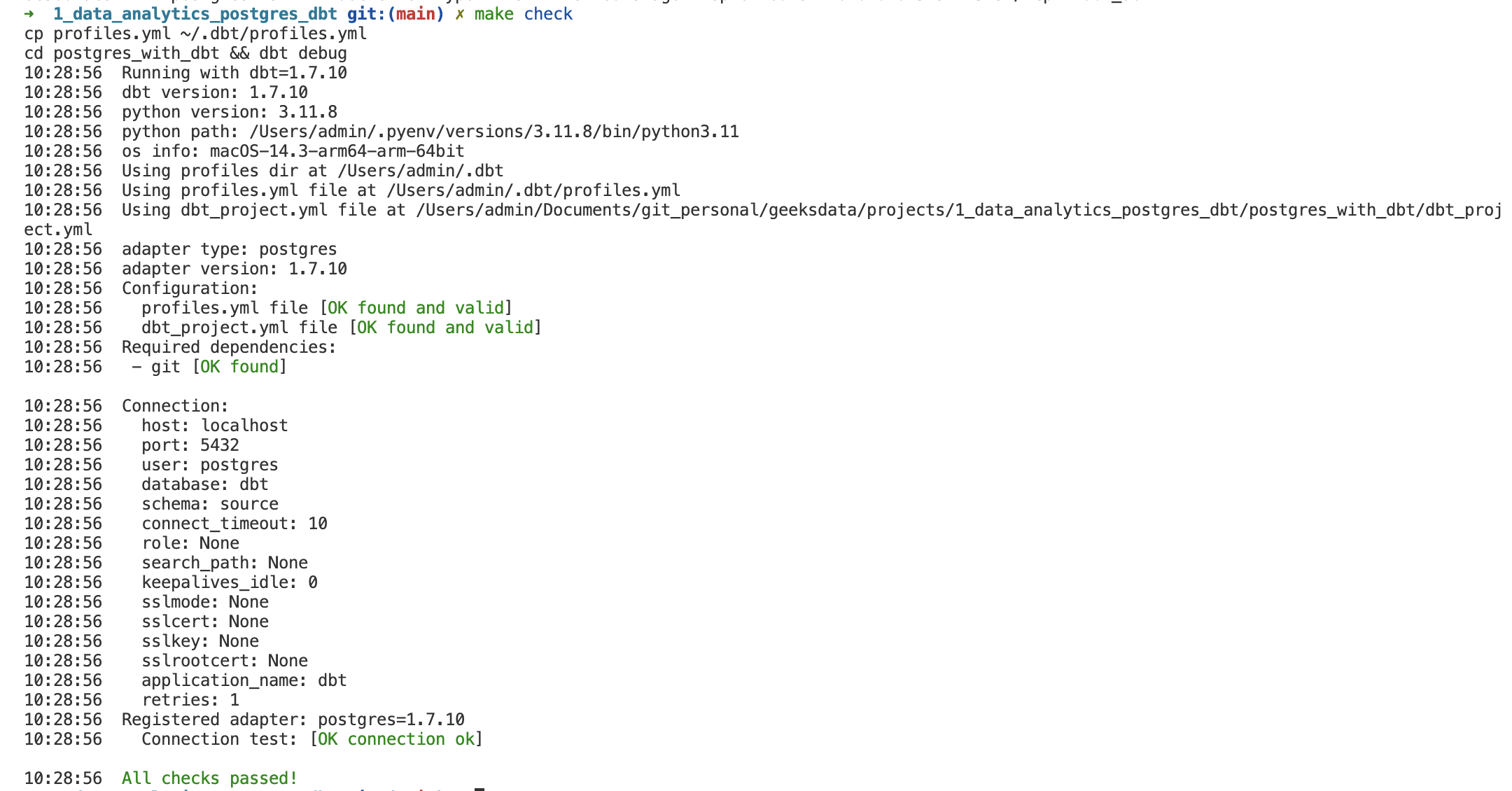Click the 'search_path: None' line

[225, 563]
